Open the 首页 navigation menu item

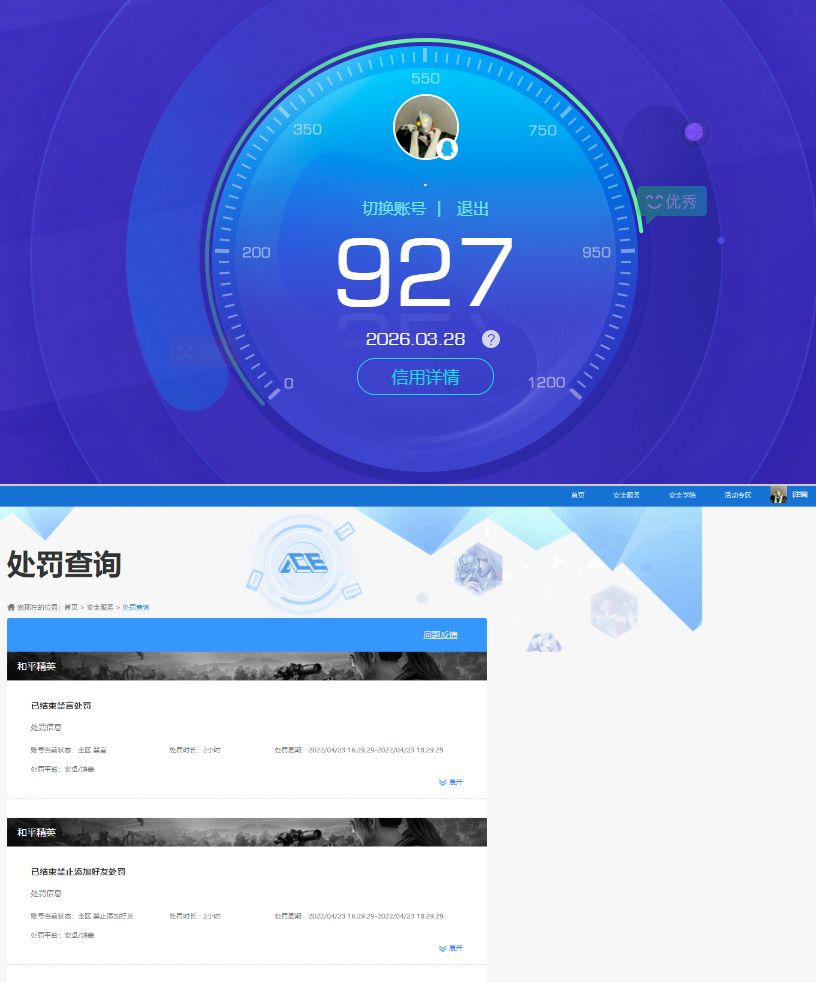coord(576,494)
